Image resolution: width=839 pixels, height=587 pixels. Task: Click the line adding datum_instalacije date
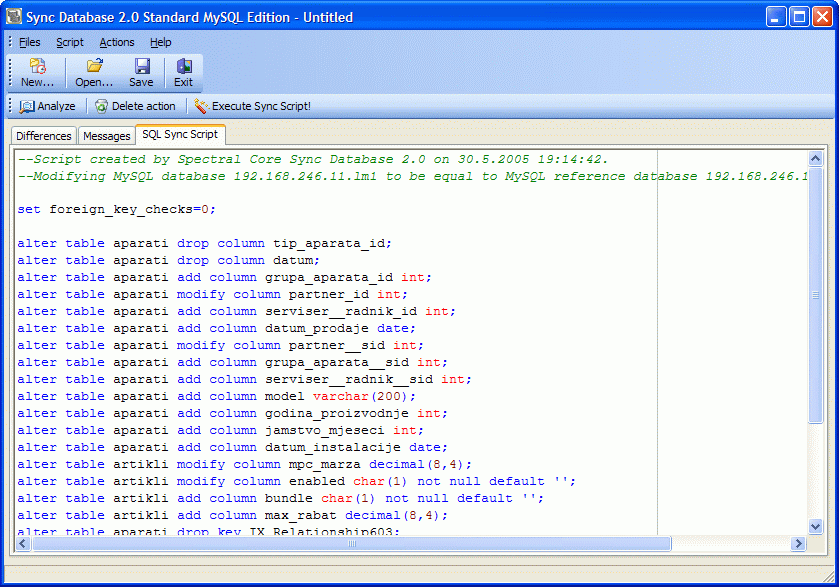click(232, 448)
